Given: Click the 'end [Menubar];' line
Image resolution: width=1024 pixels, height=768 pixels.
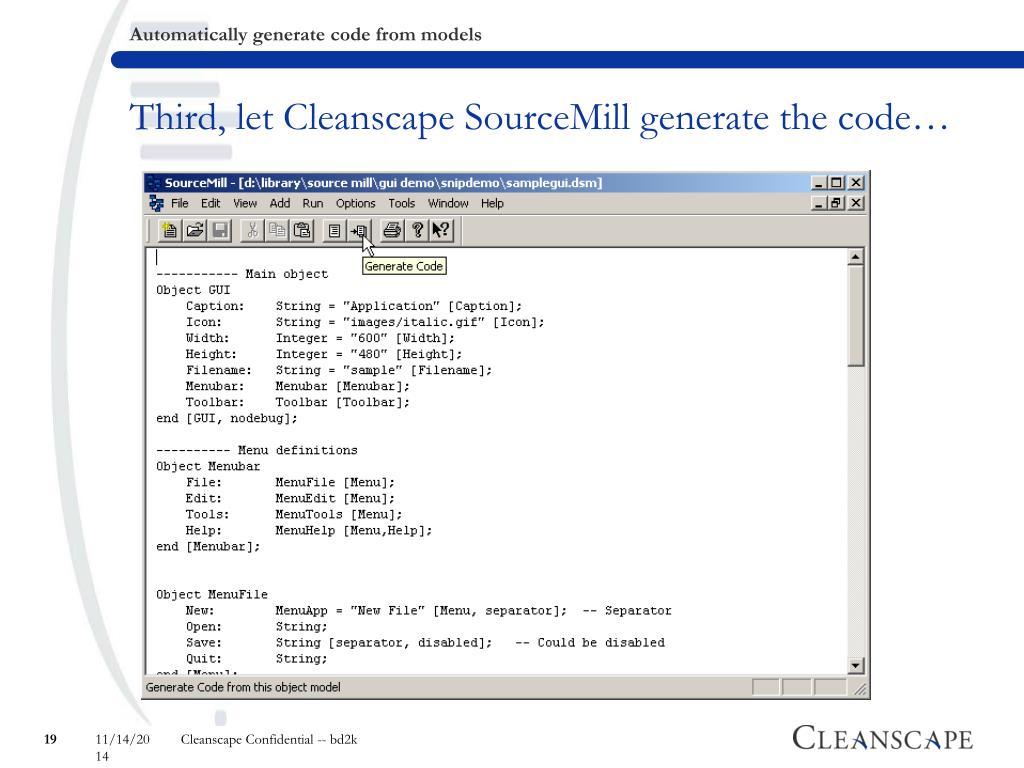Looking at the screenshot, I should point(208,547).
